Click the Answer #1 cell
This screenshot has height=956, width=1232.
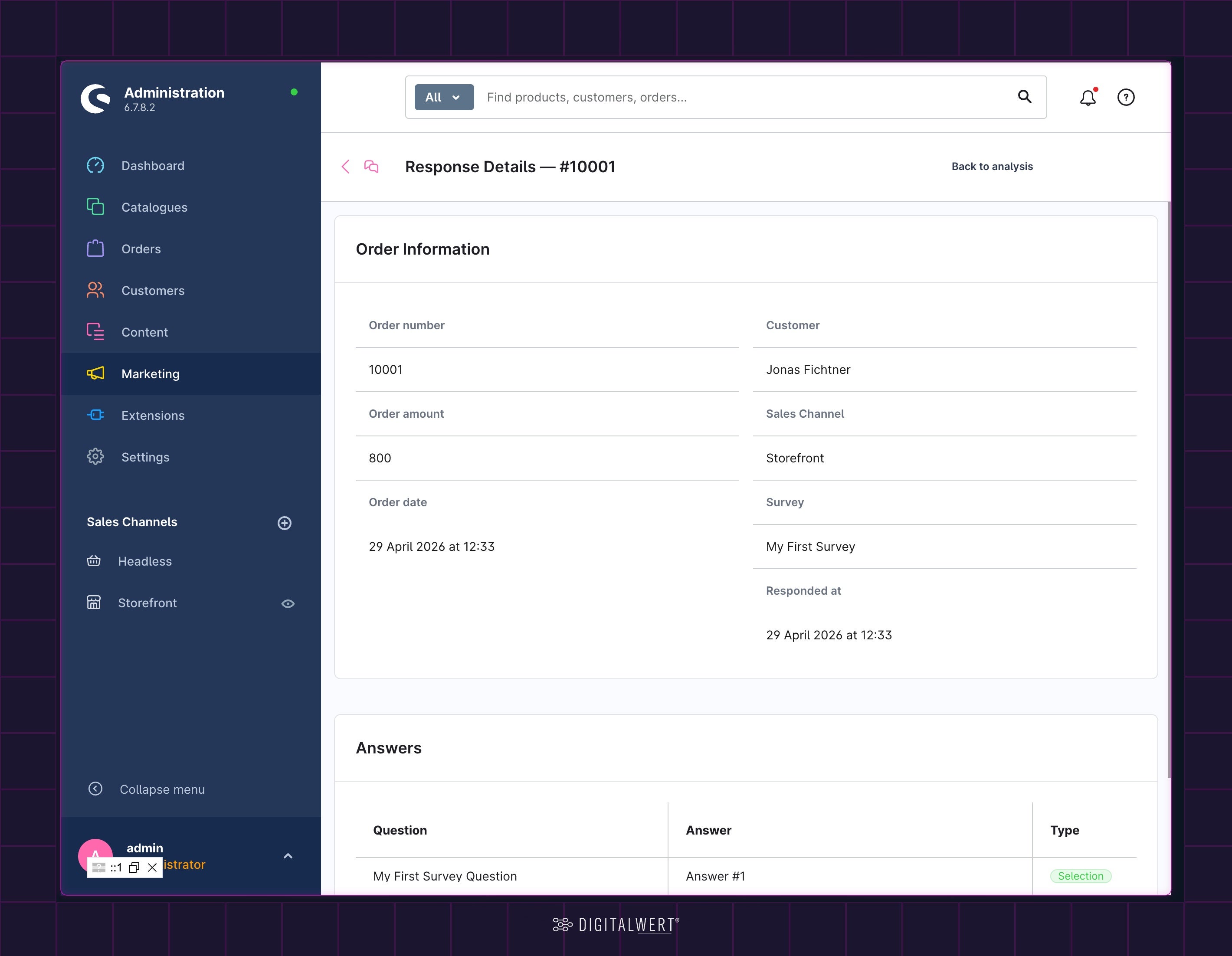(x=715, y=876)
